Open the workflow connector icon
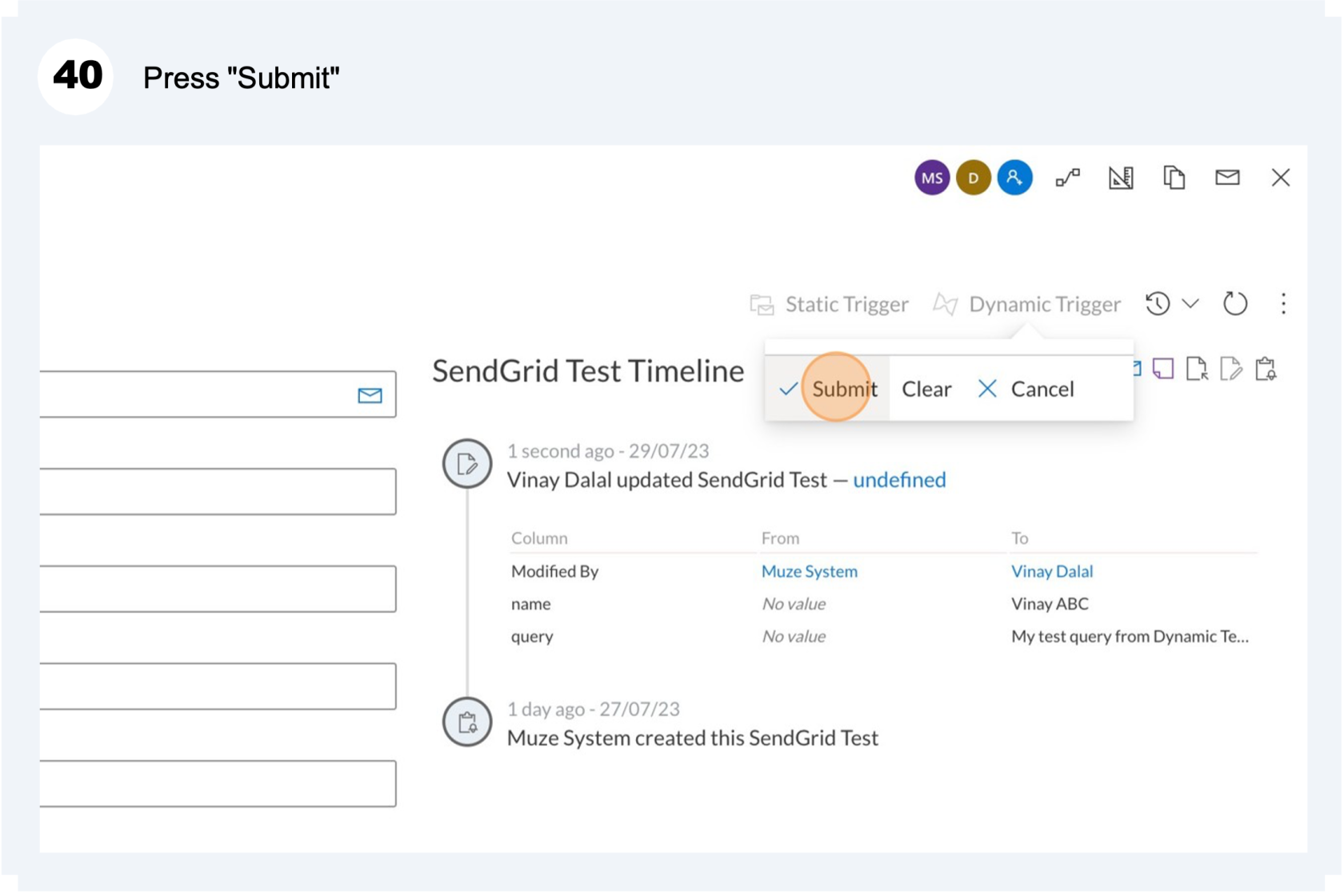Viewport: 1344px width, 896px height. (1068, 178)
